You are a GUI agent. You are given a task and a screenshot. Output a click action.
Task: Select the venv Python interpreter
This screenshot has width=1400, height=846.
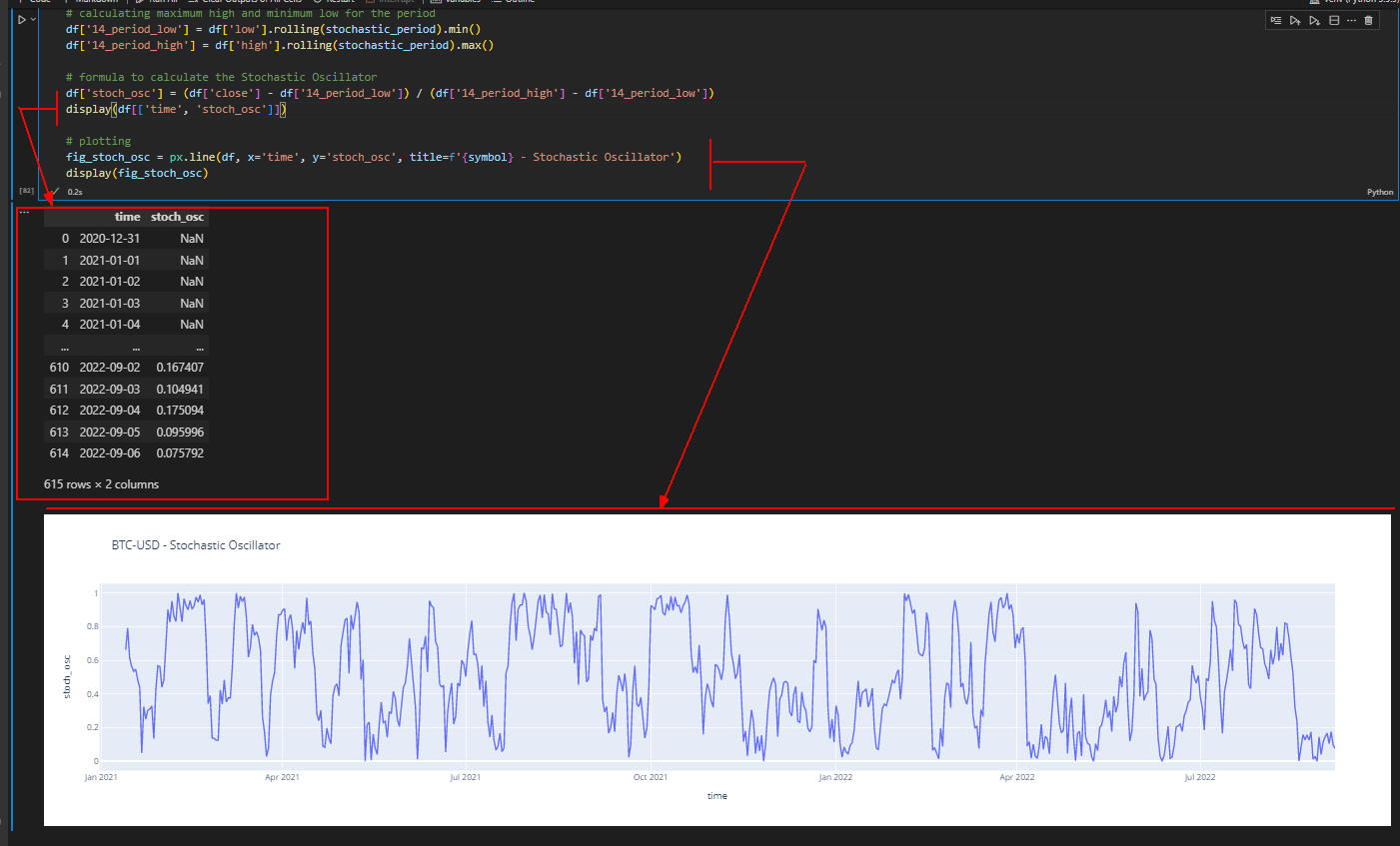(x=1354, y=3)
